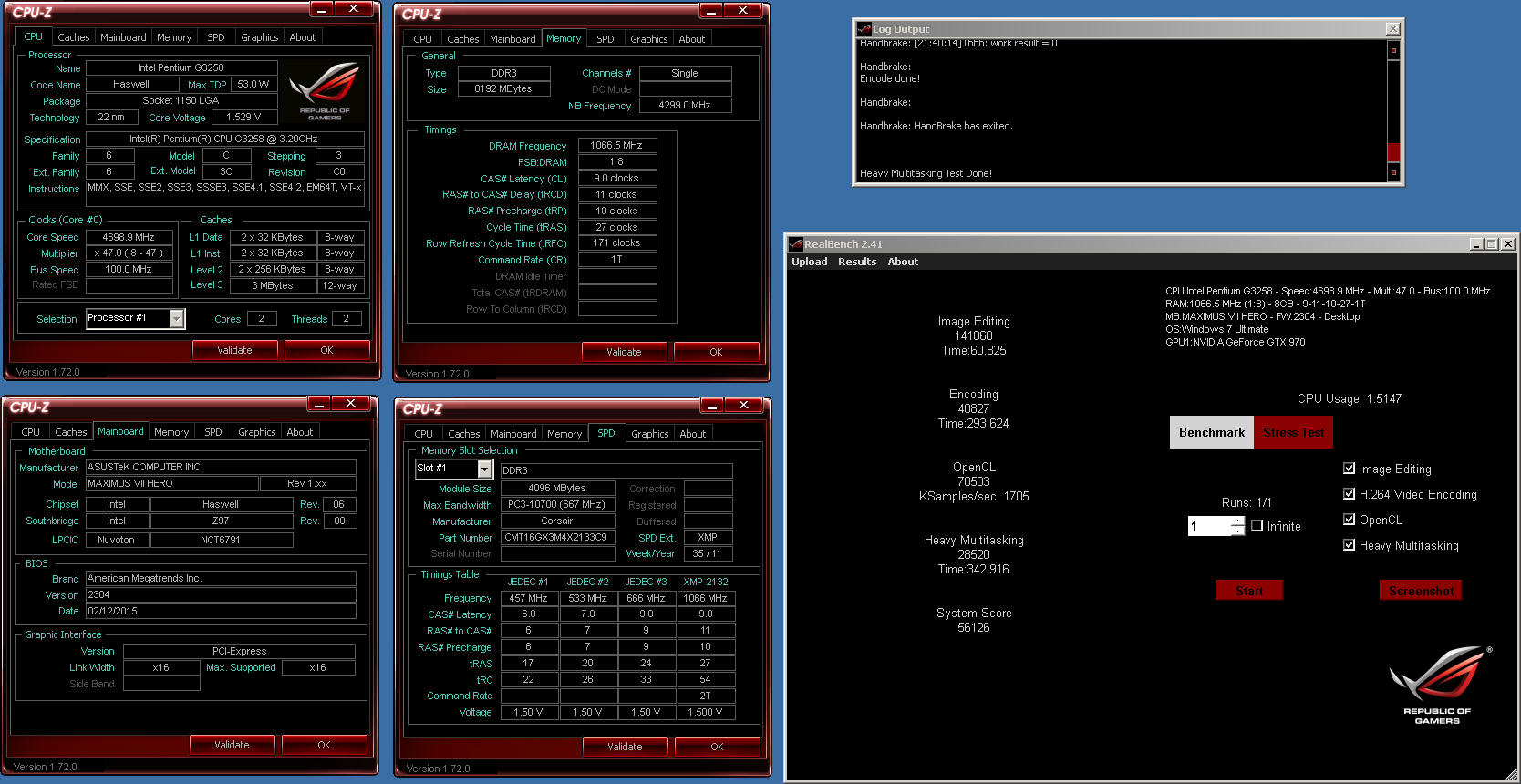Screen dimensions: 1521x784
Task: Click the Log Output scrollbar thumb
Action: [1392, 152]
